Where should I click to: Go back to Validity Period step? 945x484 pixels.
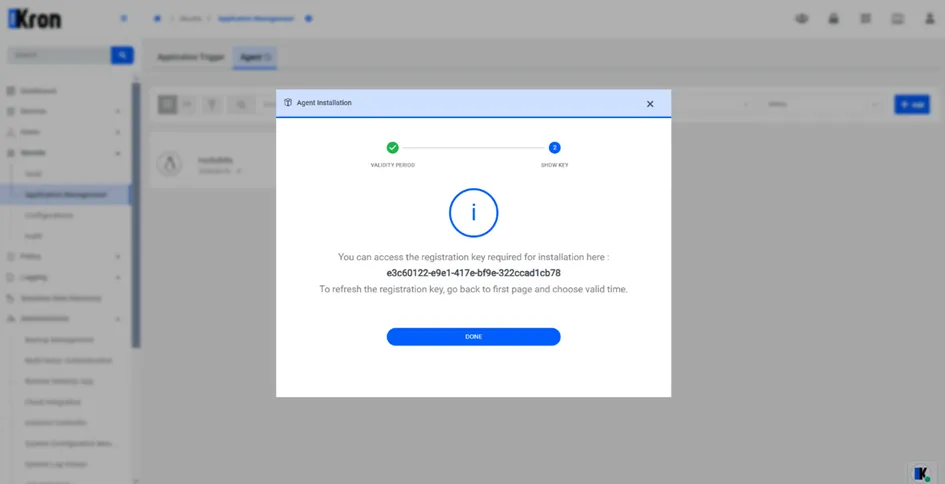click(392, 148)
